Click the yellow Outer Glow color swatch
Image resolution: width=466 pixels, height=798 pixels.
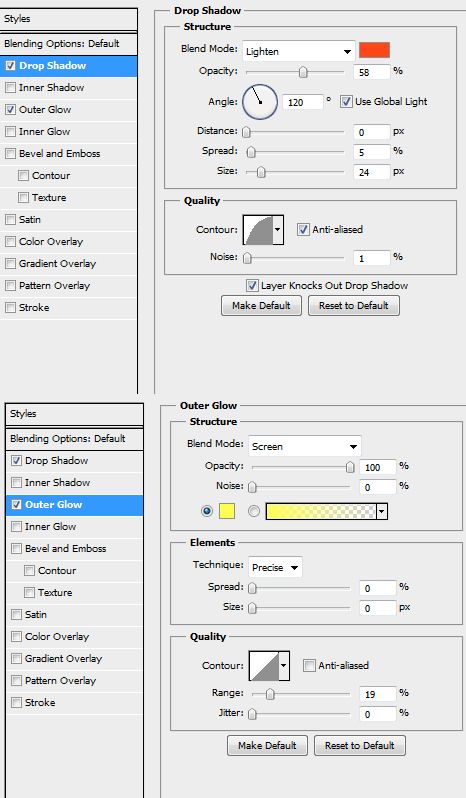227,511
